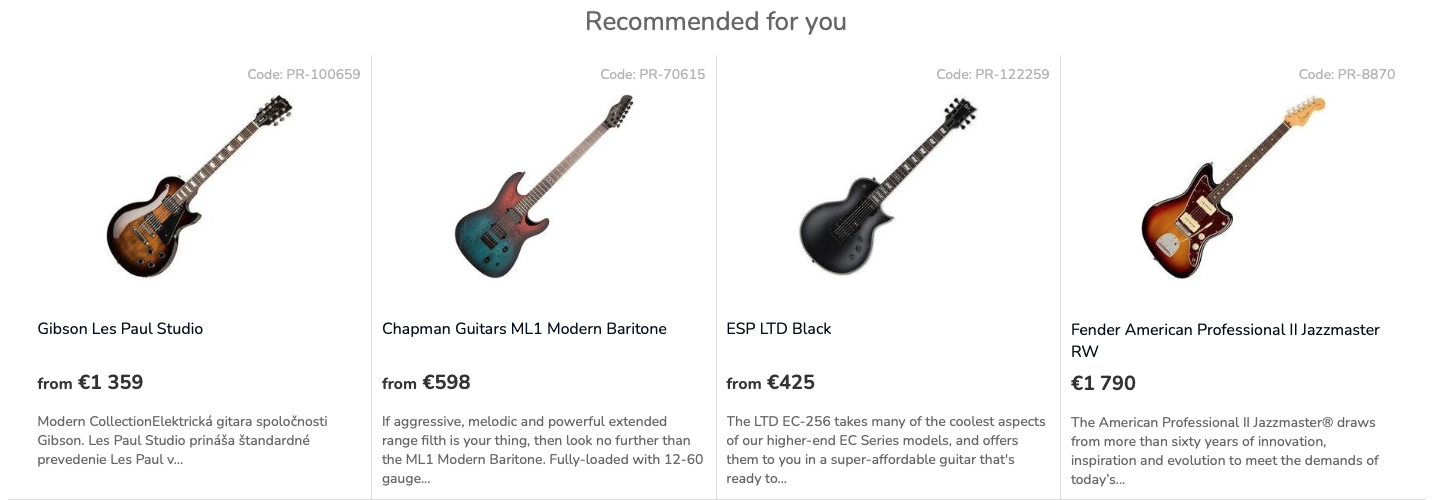Click the Fender Jazzmaster guitar image
This screenshot has height=500, width=1447.
point(1232,187)
